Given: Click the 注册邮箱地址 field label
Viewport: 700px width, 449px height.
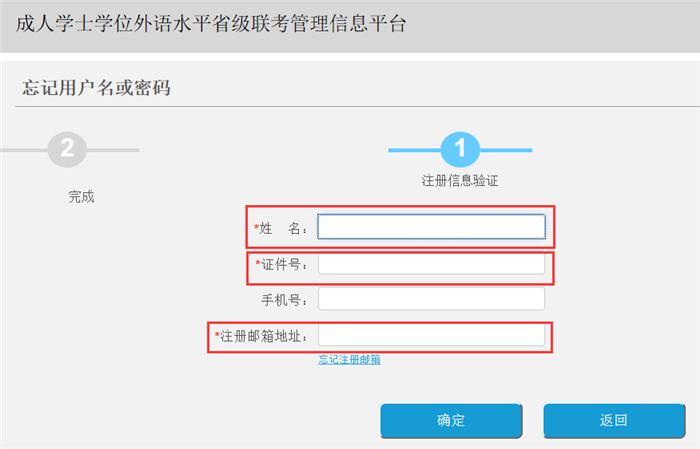Looking at the screenshot, I should [266, 335].
